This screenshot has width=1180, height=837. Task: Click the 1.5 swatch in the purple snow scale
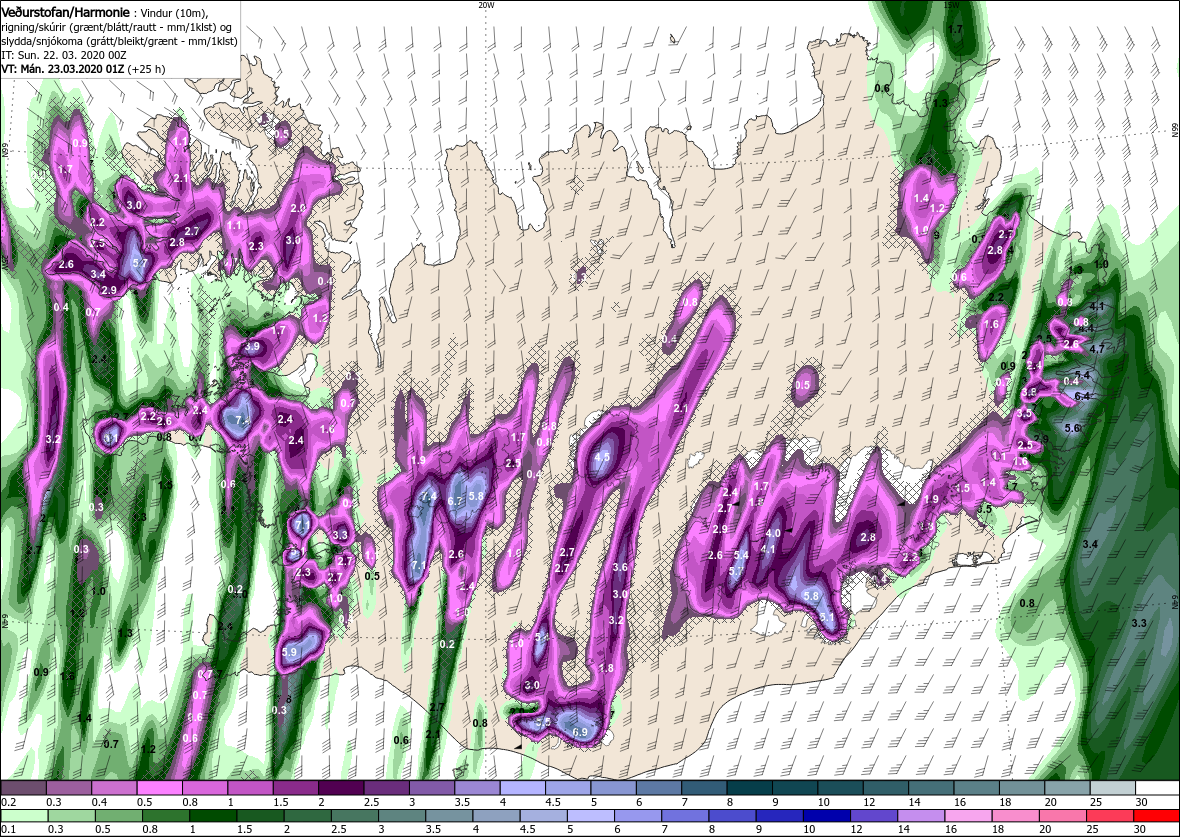(296, 787)
